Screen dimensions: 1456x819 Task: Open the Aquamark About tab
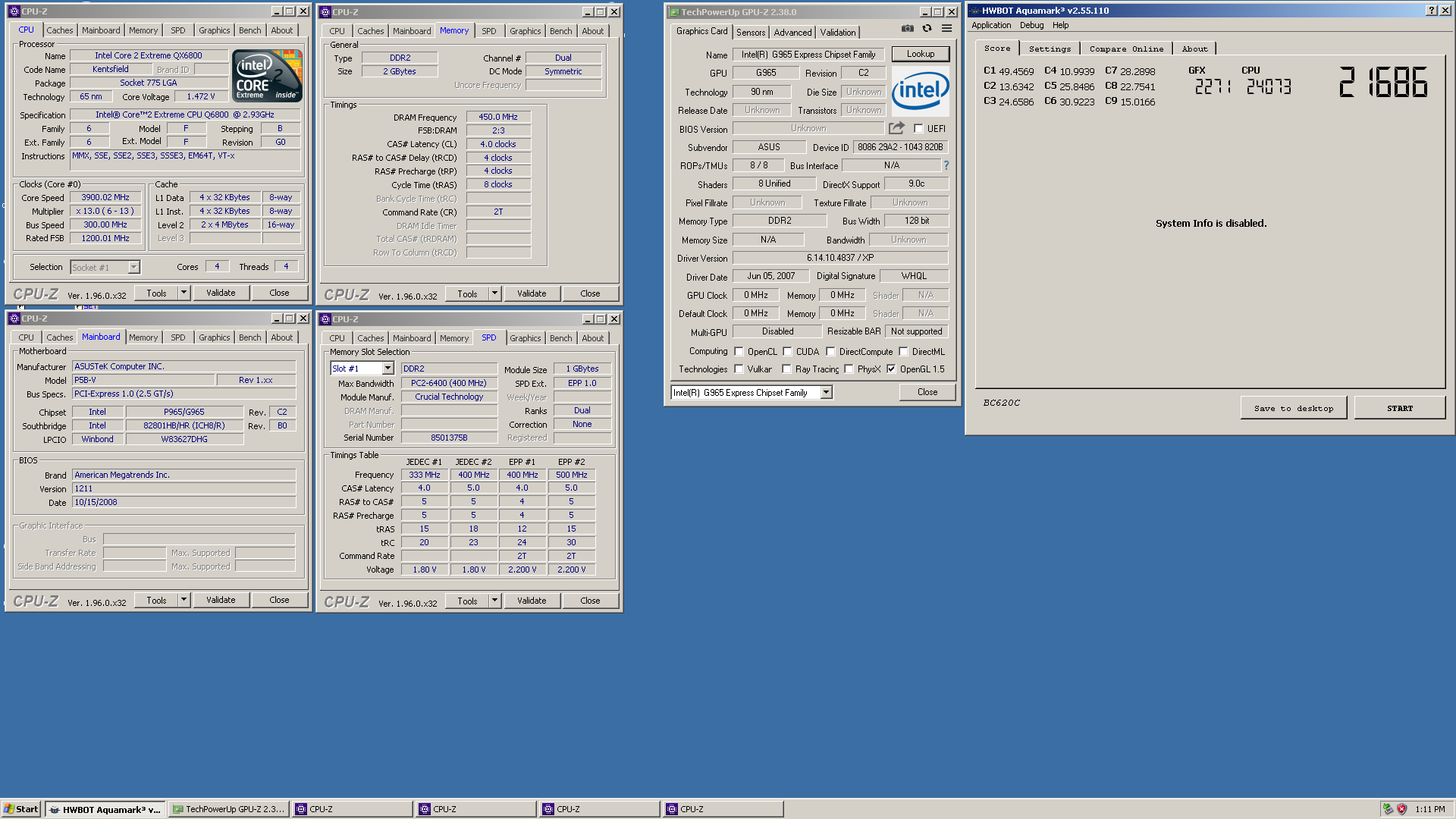pyautogui.click(x=1194, y=49)
